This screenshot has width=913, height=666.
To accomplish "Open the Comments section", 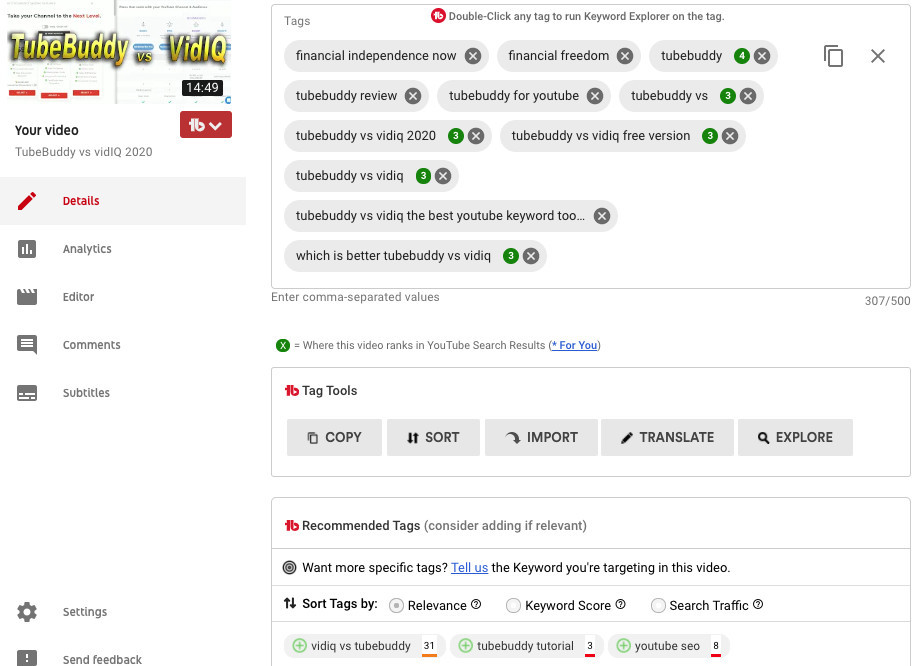I will click(123, 345).
